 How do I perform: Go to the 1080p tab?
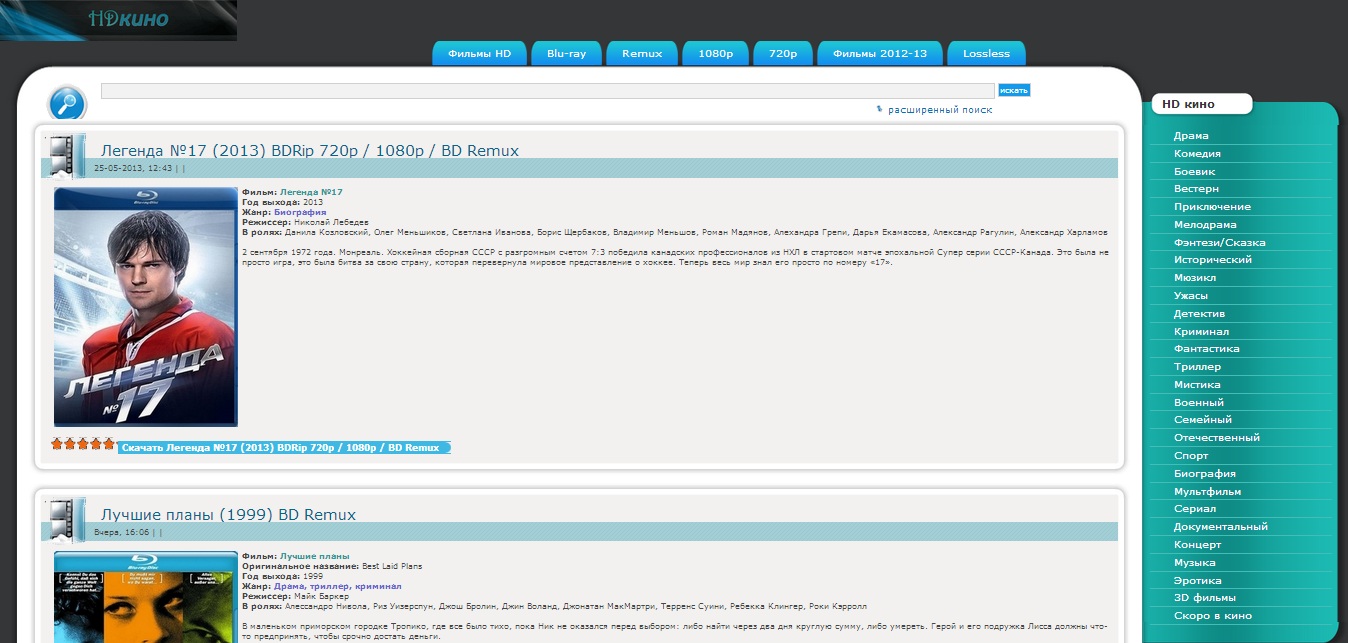pyautogui.click(x=716, y=54)
